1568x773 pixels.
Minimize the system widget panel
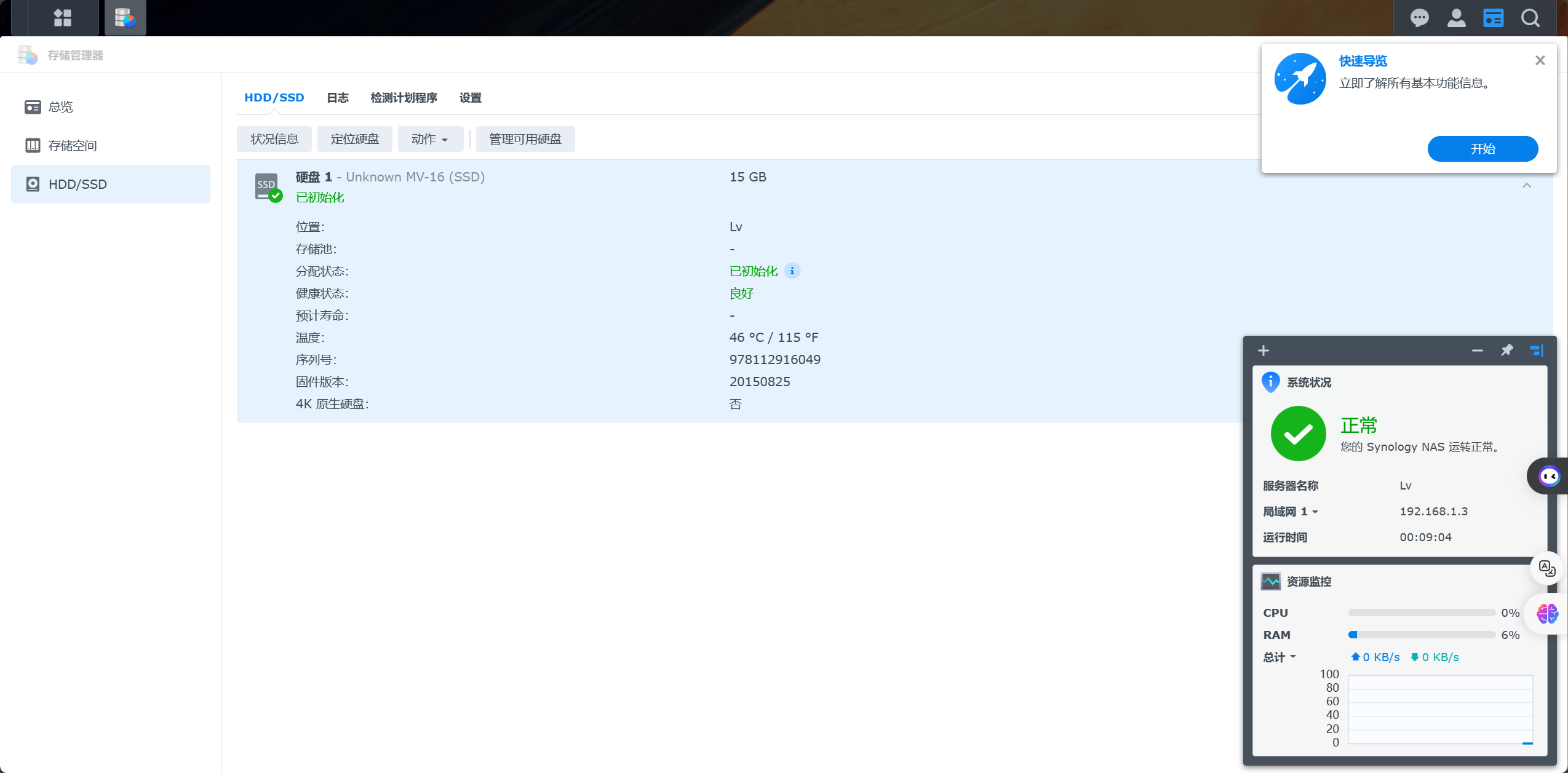(1477, 351)
